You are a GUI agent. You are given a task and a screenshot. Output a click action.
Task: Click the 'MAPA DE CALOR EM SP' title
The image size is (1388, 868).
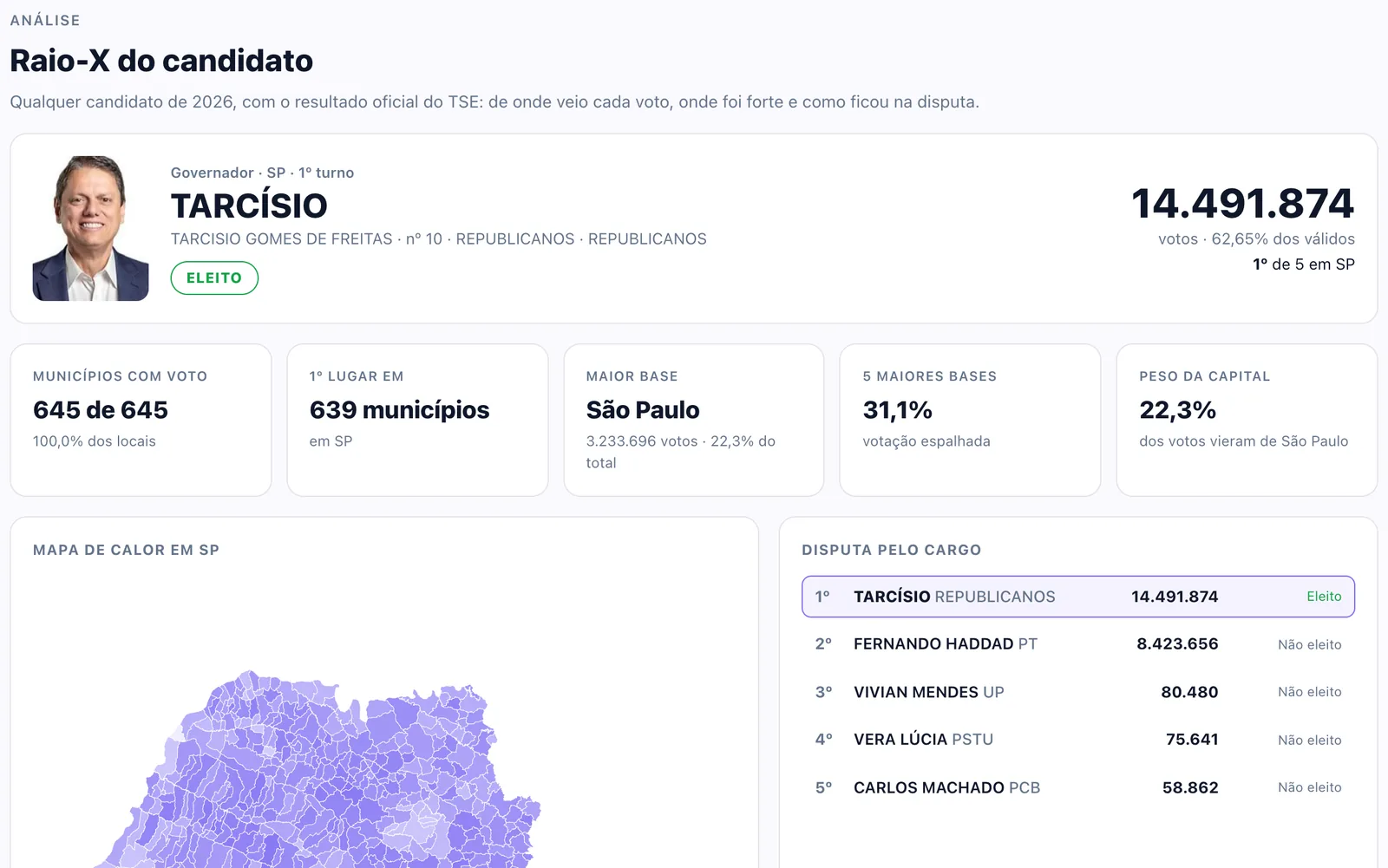pos(126,550)
